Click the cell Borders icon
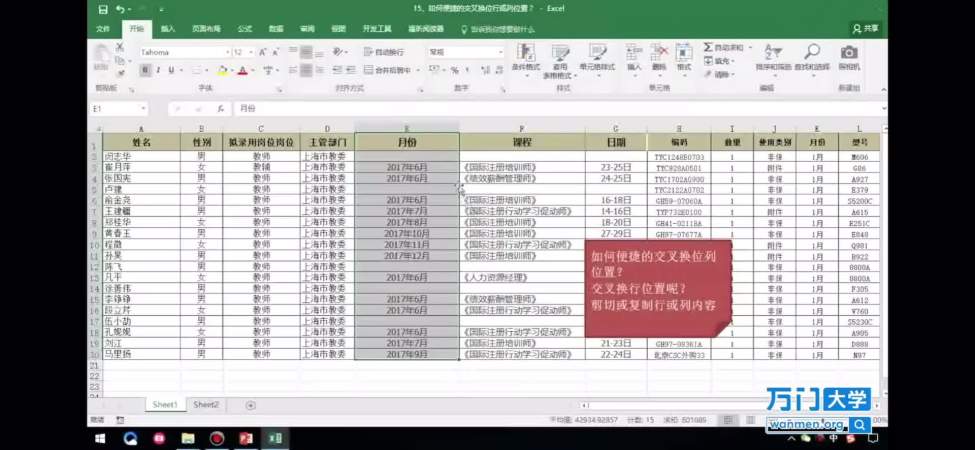The image size is (975, 450). pos(196,70)
